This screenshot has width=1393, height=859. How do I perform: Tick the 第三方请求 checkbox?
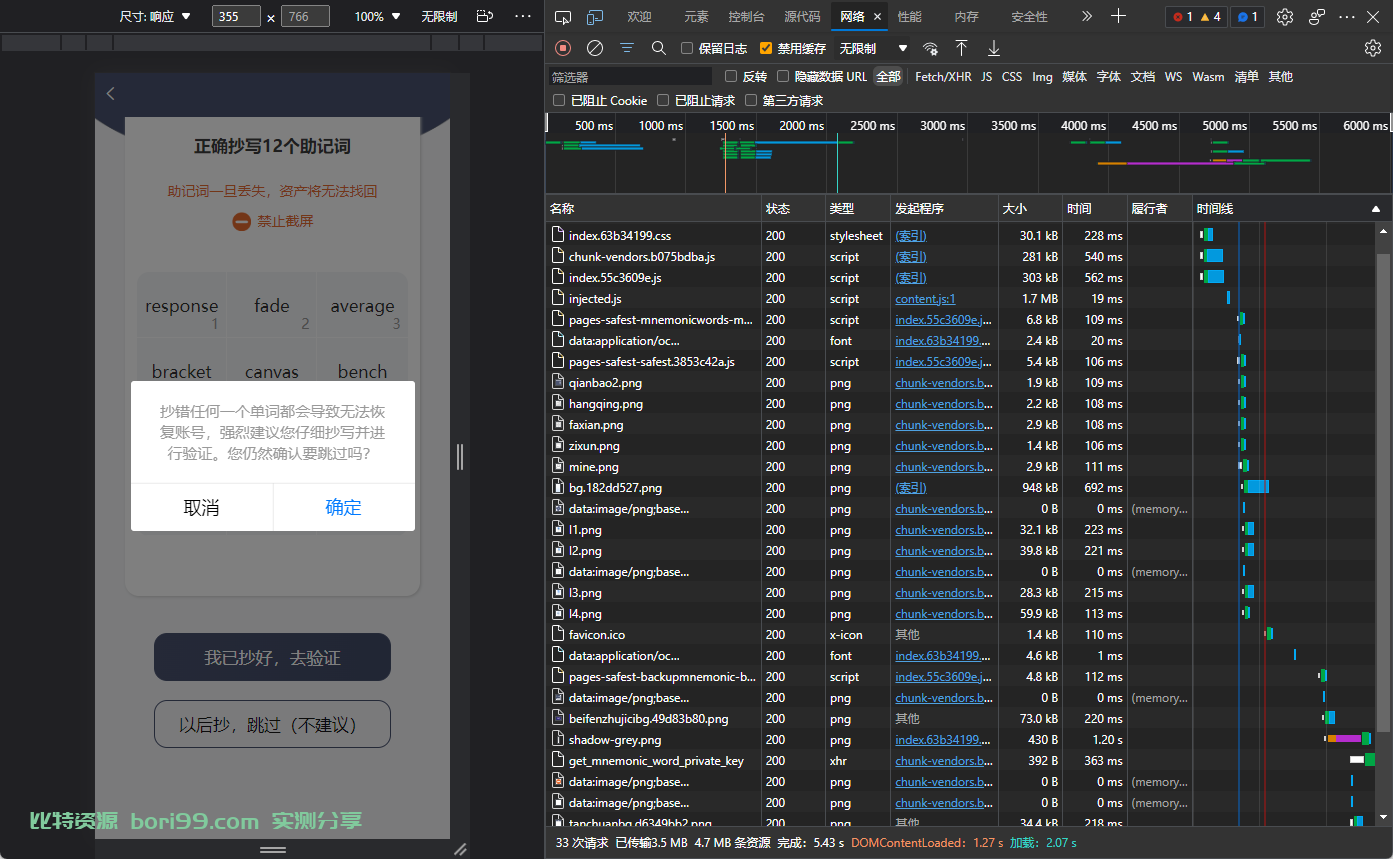tap(751, 100)
